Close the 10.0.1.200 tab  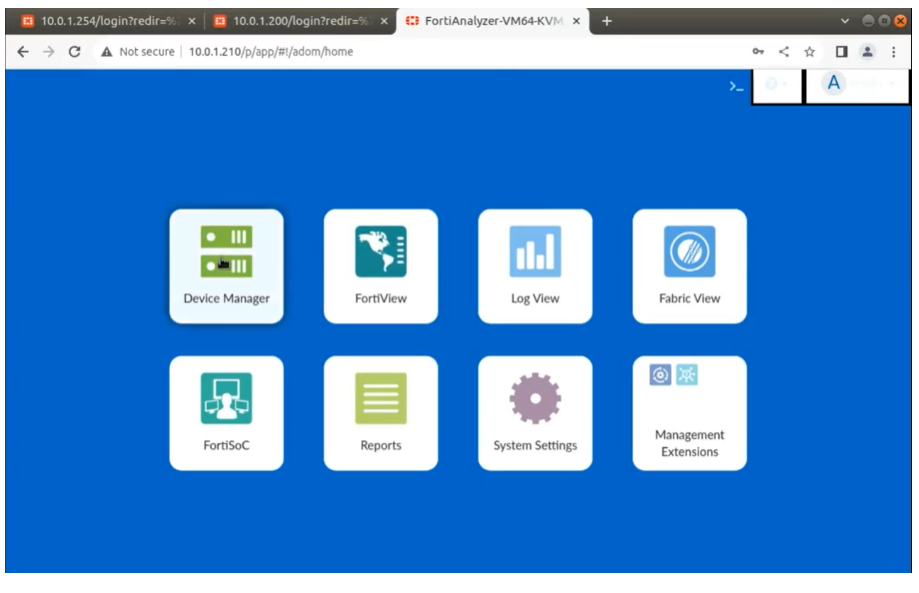coord(384,21)
